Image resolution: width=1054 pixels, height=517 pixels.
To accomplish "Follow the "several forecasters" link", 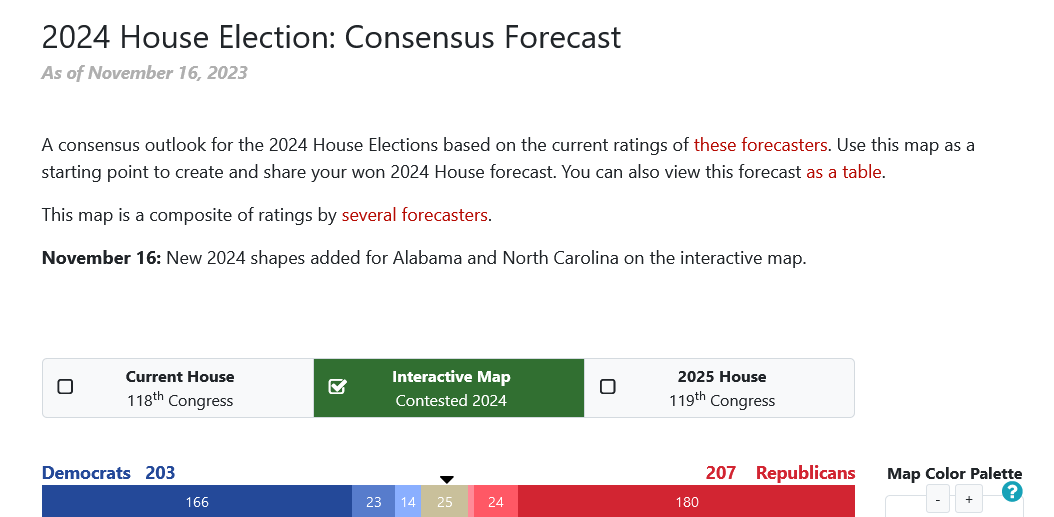I will pos(415,214).
